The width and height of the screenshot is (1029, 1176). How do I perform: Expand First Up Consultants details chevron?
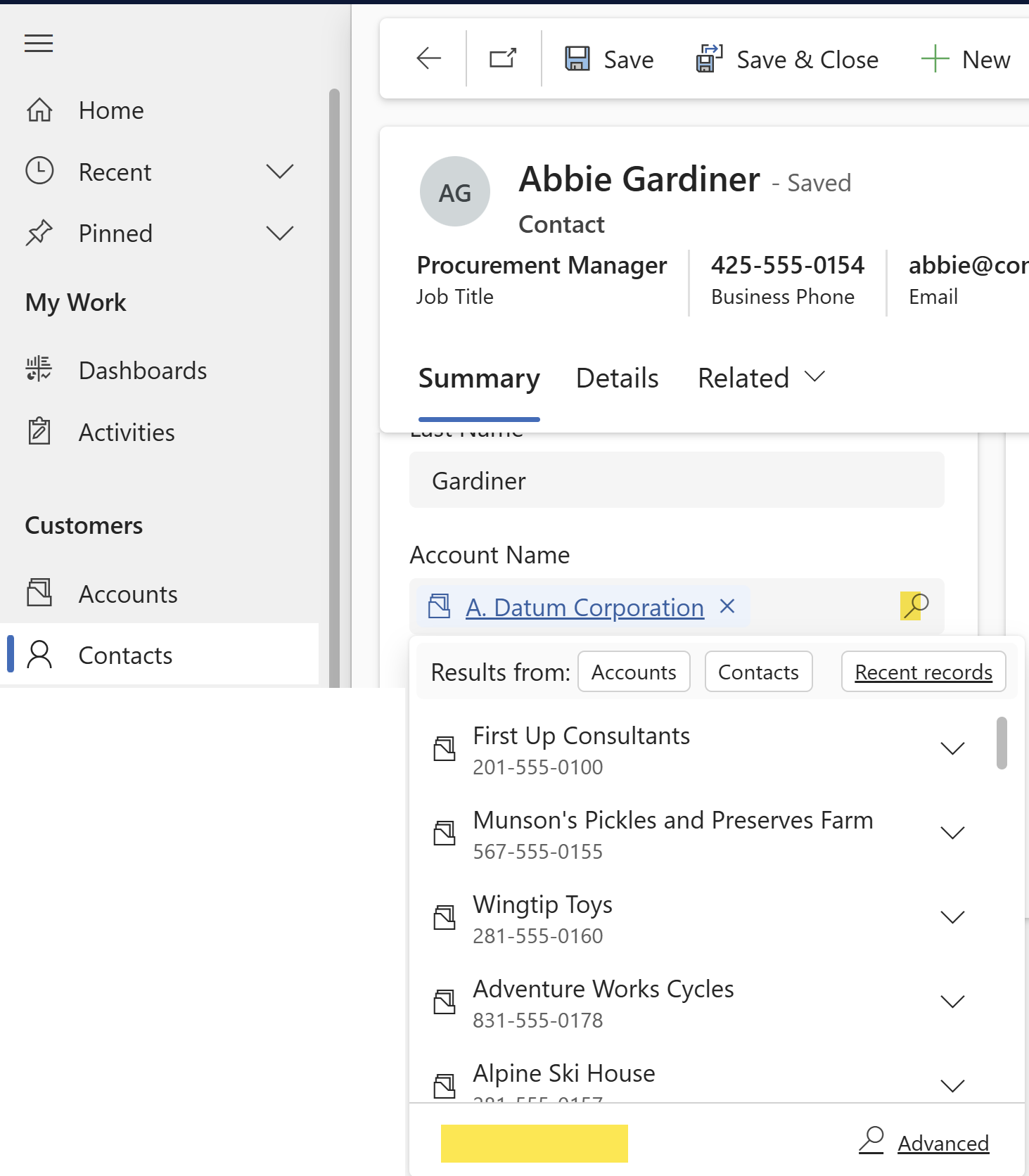click(952, 748)
